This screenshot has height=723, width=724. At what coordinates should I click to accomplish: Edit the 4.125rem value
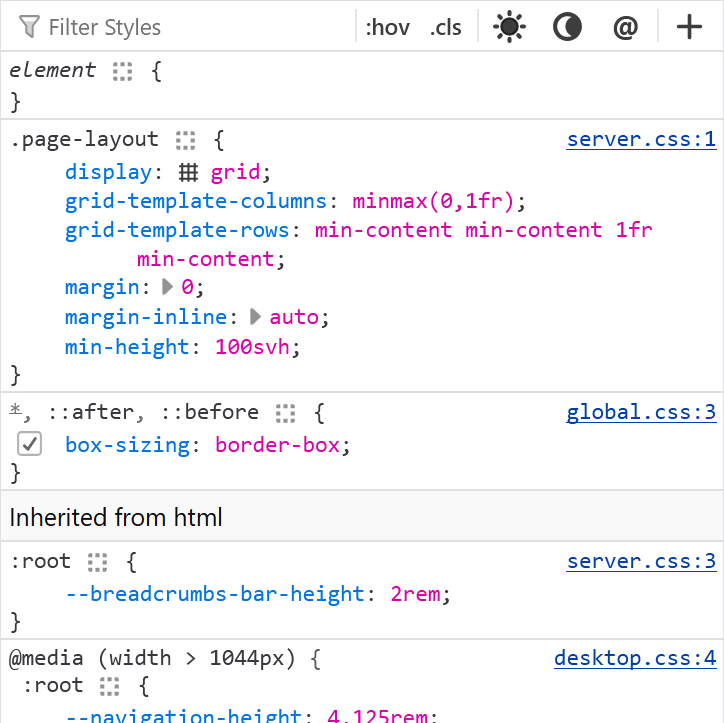click(x=377, y=715)
